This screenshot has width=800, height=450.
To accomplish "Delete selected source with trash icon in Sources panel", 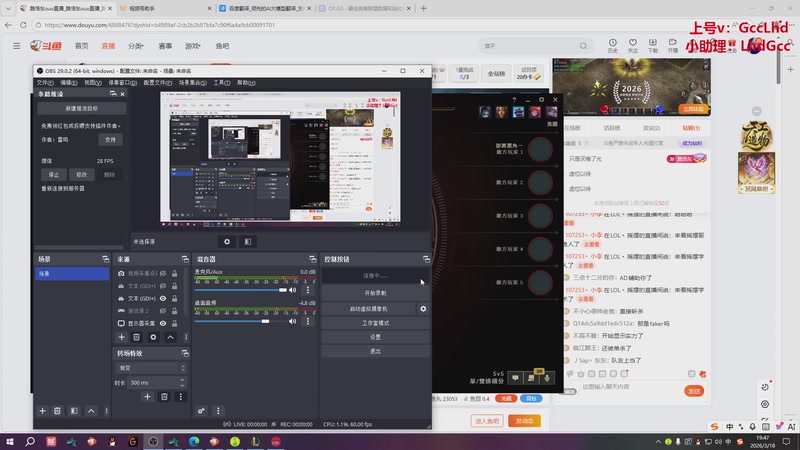I will (136, 337).
